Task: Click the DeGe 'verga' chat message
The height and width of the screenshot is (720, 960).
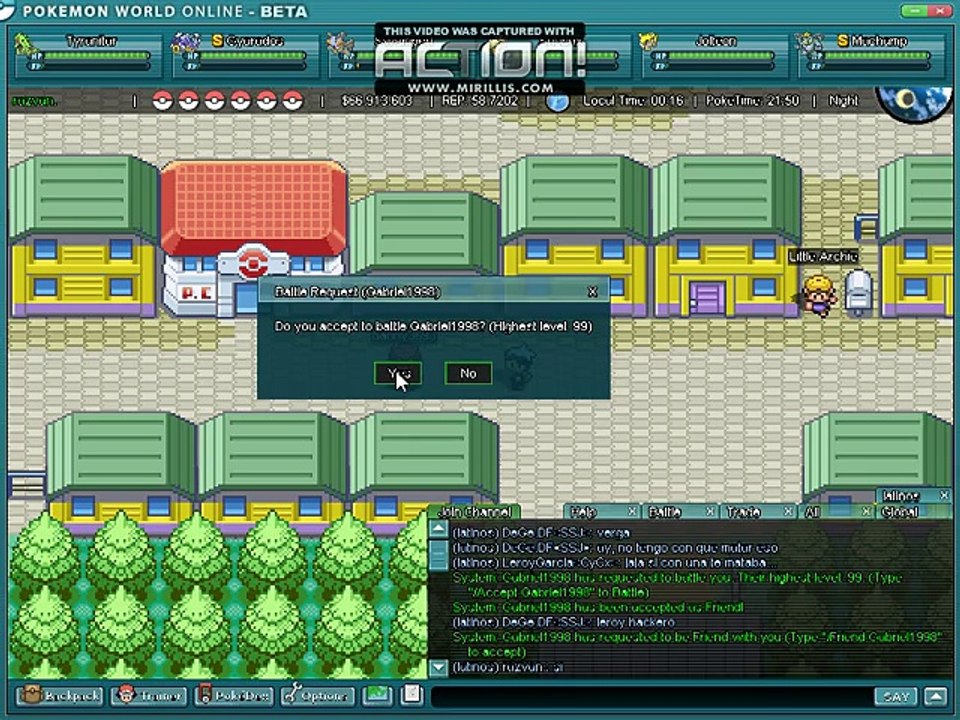Action: (541, 533)
